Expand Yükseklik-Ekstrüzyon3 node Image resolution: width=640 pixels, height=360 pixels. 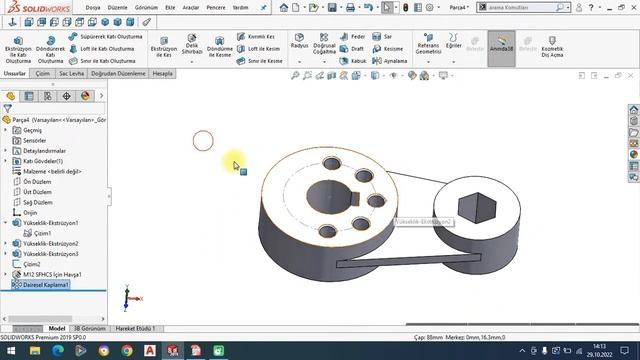[5, 253]
